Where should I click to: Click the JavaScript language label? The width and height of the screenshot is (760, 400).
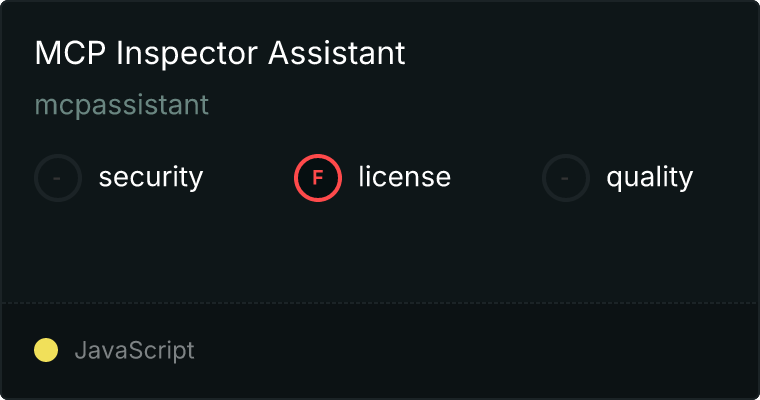[135, 351]
